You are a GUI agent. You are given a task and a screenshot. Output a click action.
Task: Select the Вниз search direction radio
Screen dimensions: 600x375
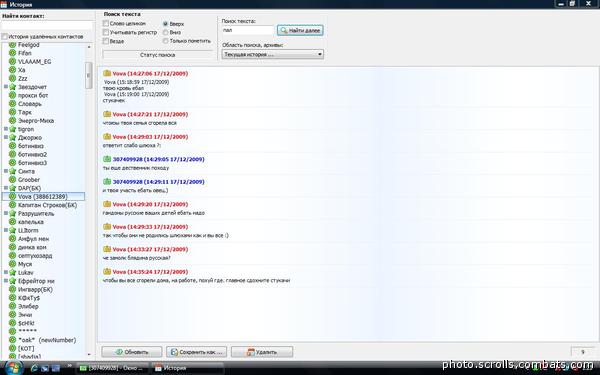click(166, 33)
